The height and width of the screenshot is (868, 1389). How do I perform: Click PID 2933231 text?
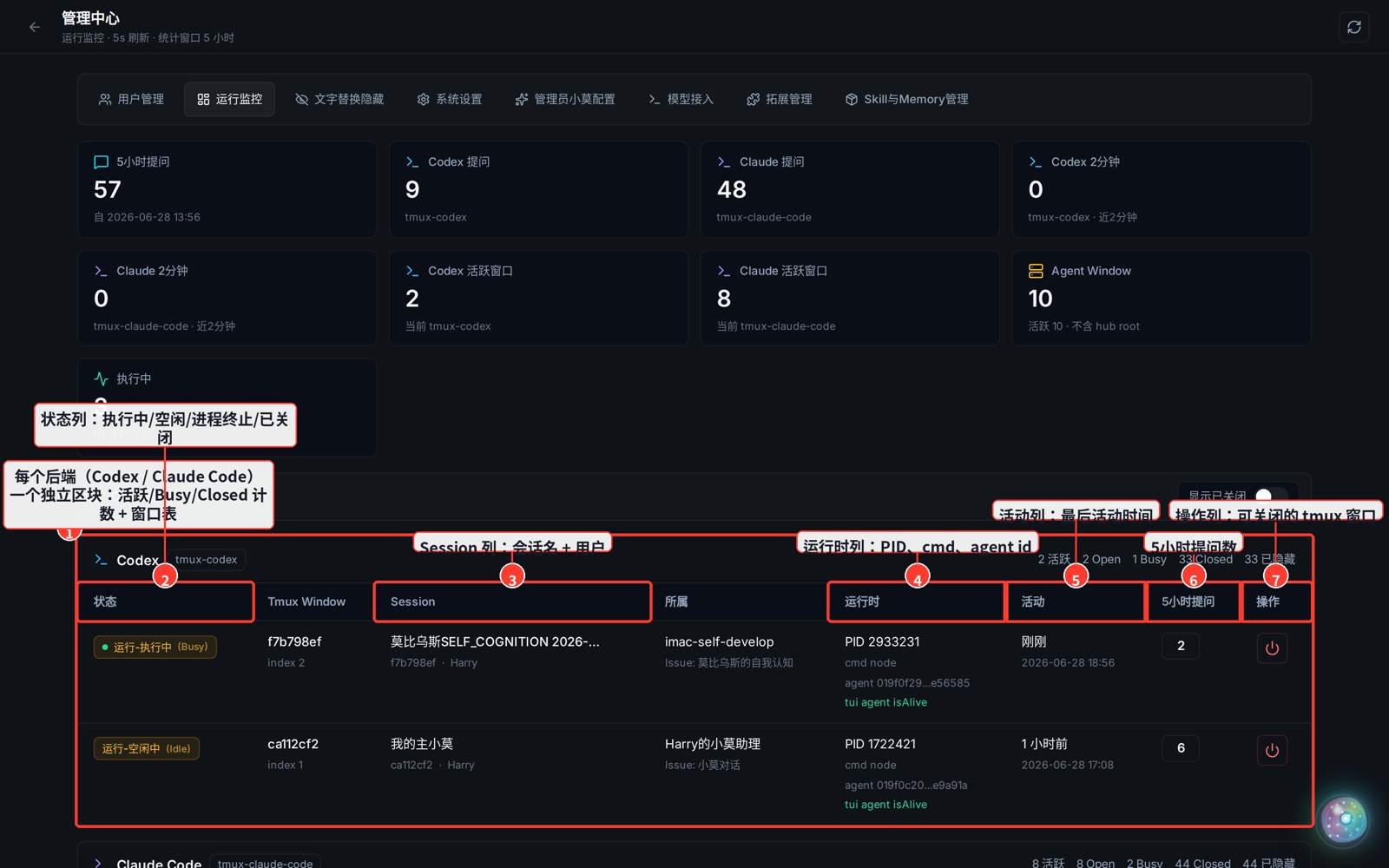click(882, 641)
